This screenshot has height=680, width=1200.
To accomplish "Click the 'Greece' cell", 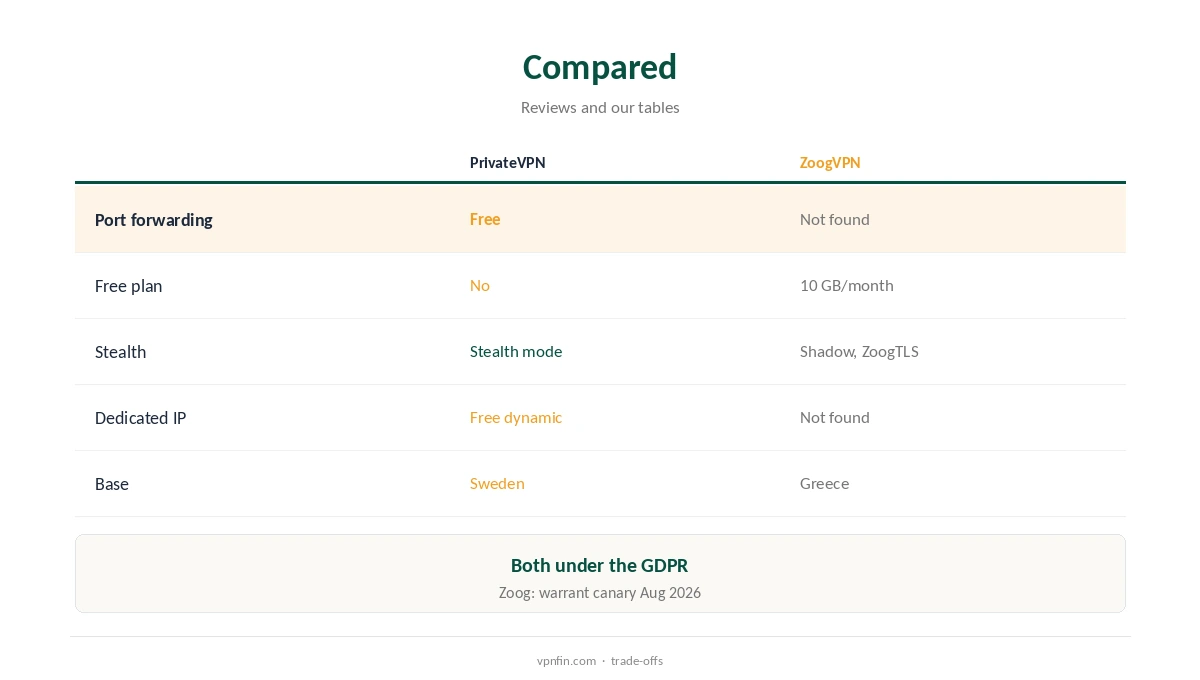I will click(x=824, y=483).
